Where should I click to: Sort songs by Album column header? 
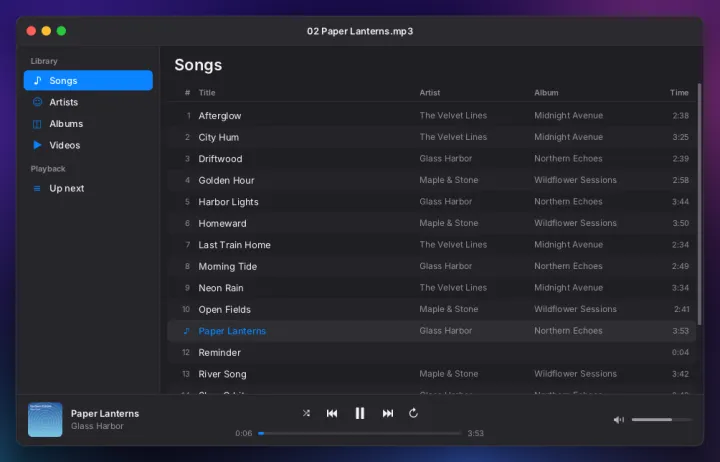point(546,93)
